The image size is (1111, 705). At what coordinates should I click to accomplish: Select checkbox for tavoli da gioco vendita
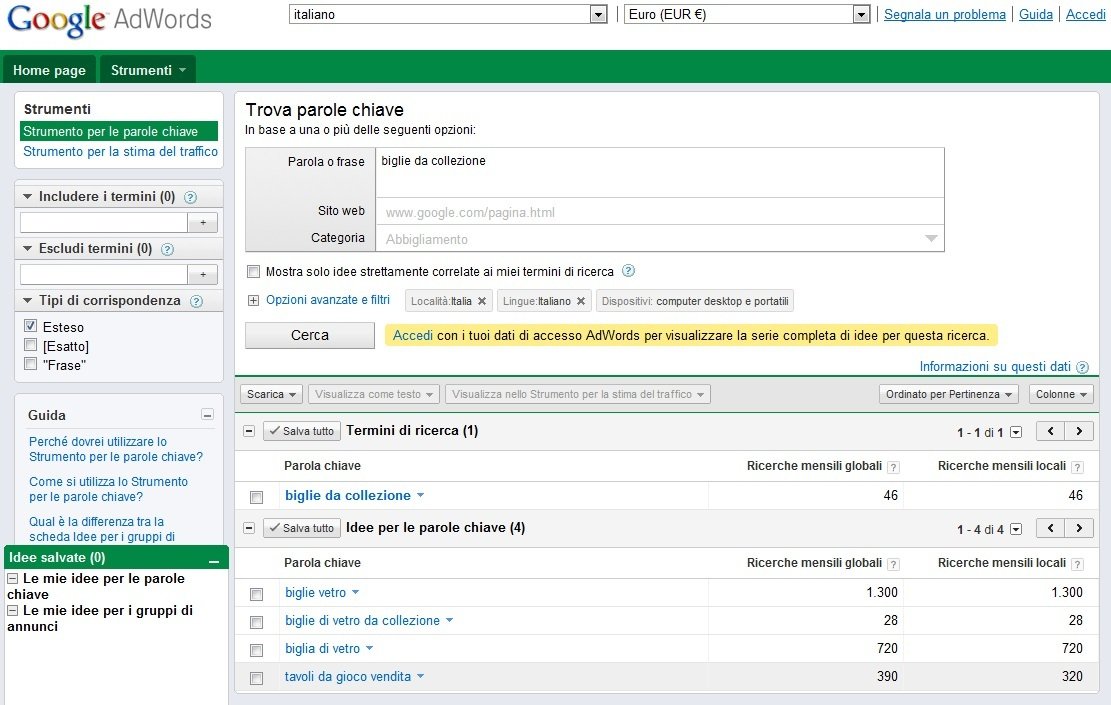tap(256, 678)
